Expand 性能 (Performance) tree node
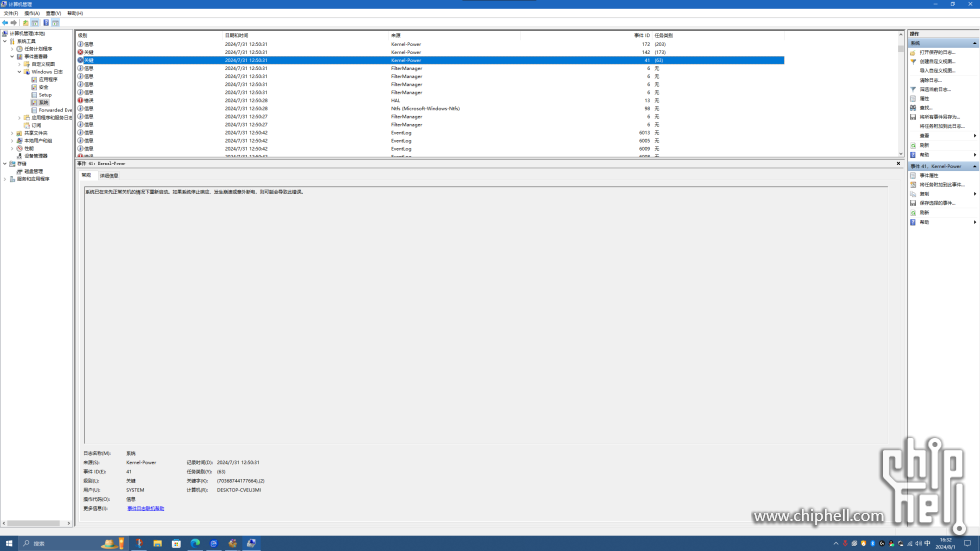 (12, 148)
